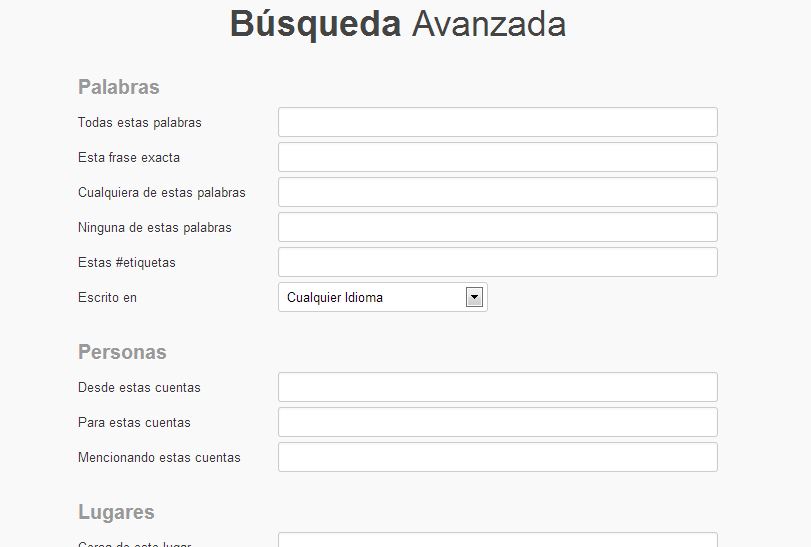Click the 'Escrito en' label

(x=107, y=298)
